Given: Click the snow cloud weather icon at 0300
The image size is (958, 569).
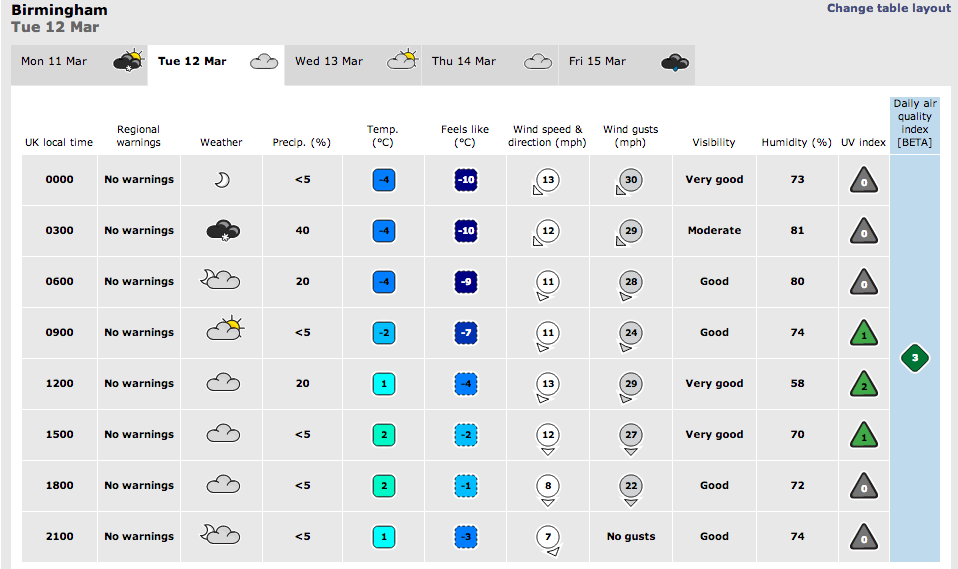Looking at the screenshot, I should (x=223, y=231).
